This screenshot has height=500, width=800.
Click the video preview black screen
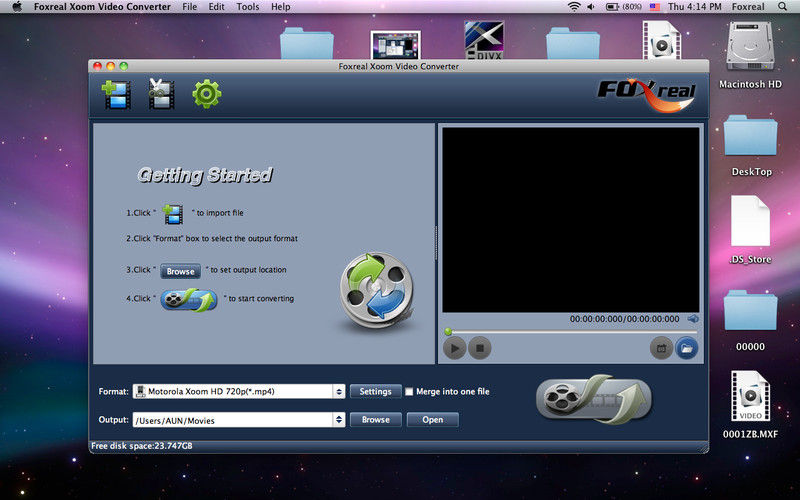pos(570,220)
